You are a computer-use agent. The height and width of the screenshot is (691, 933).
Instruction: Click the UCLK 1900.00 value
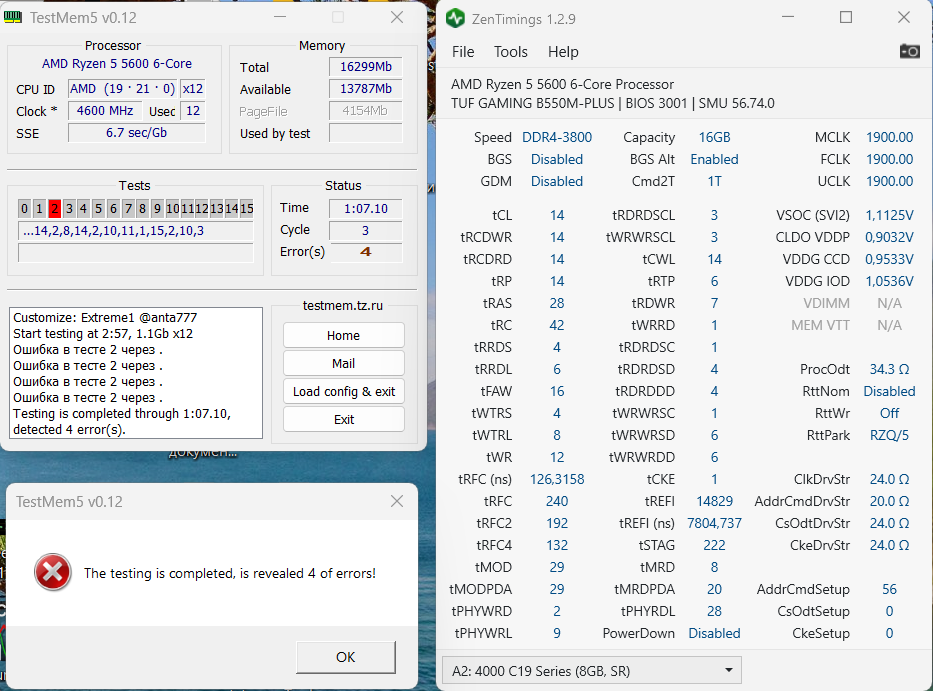(889, 182)
